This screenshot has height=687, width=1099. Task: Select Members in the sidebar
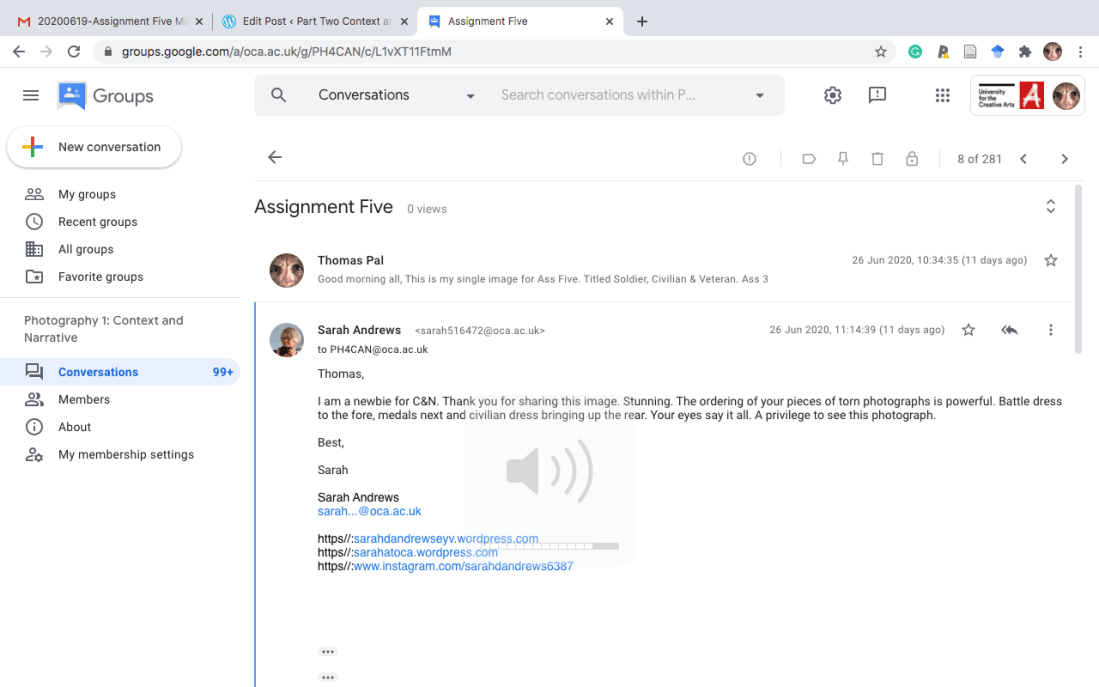click(84, 399)
